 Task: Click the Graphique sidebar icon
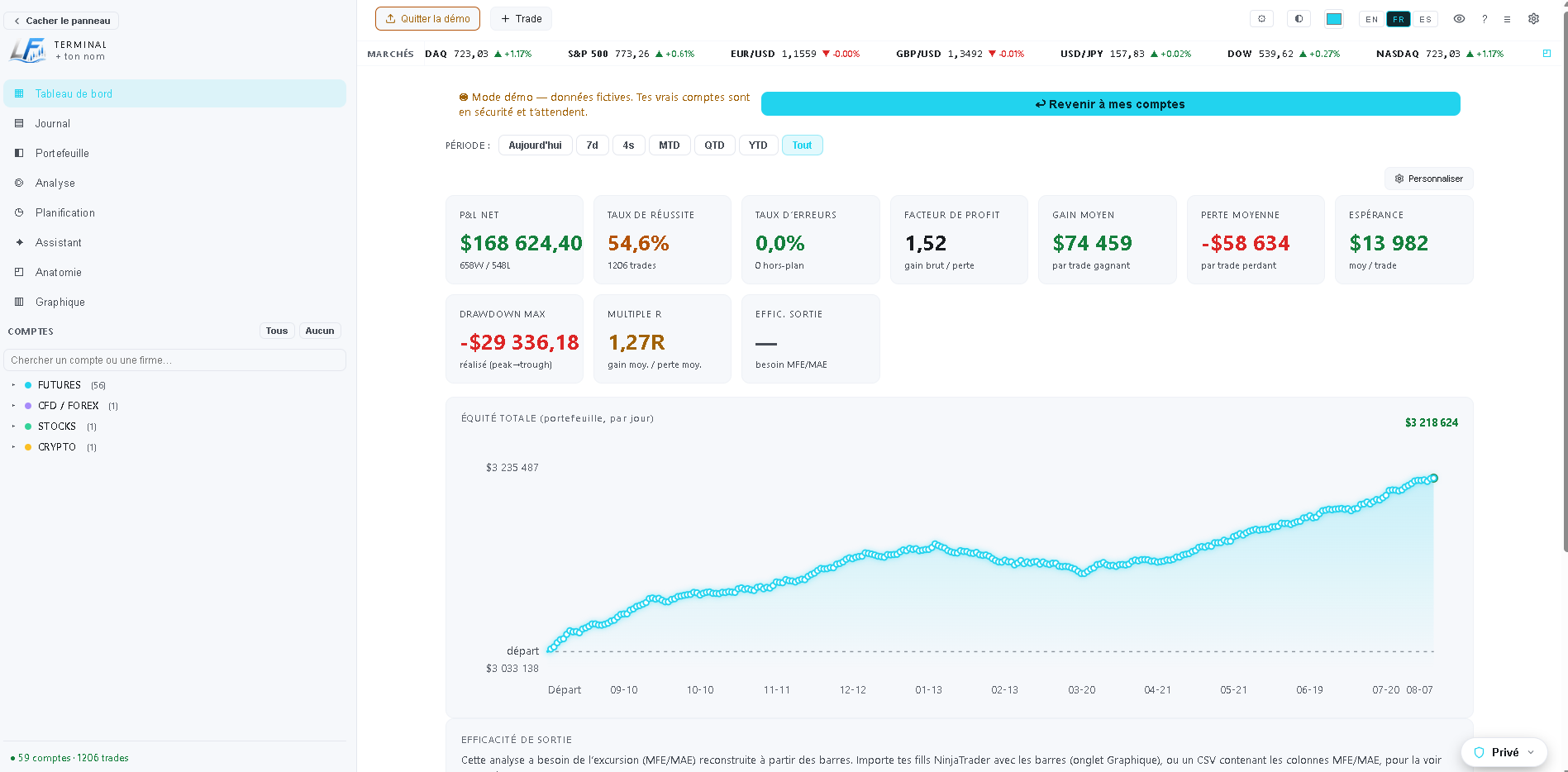point(19,302)
